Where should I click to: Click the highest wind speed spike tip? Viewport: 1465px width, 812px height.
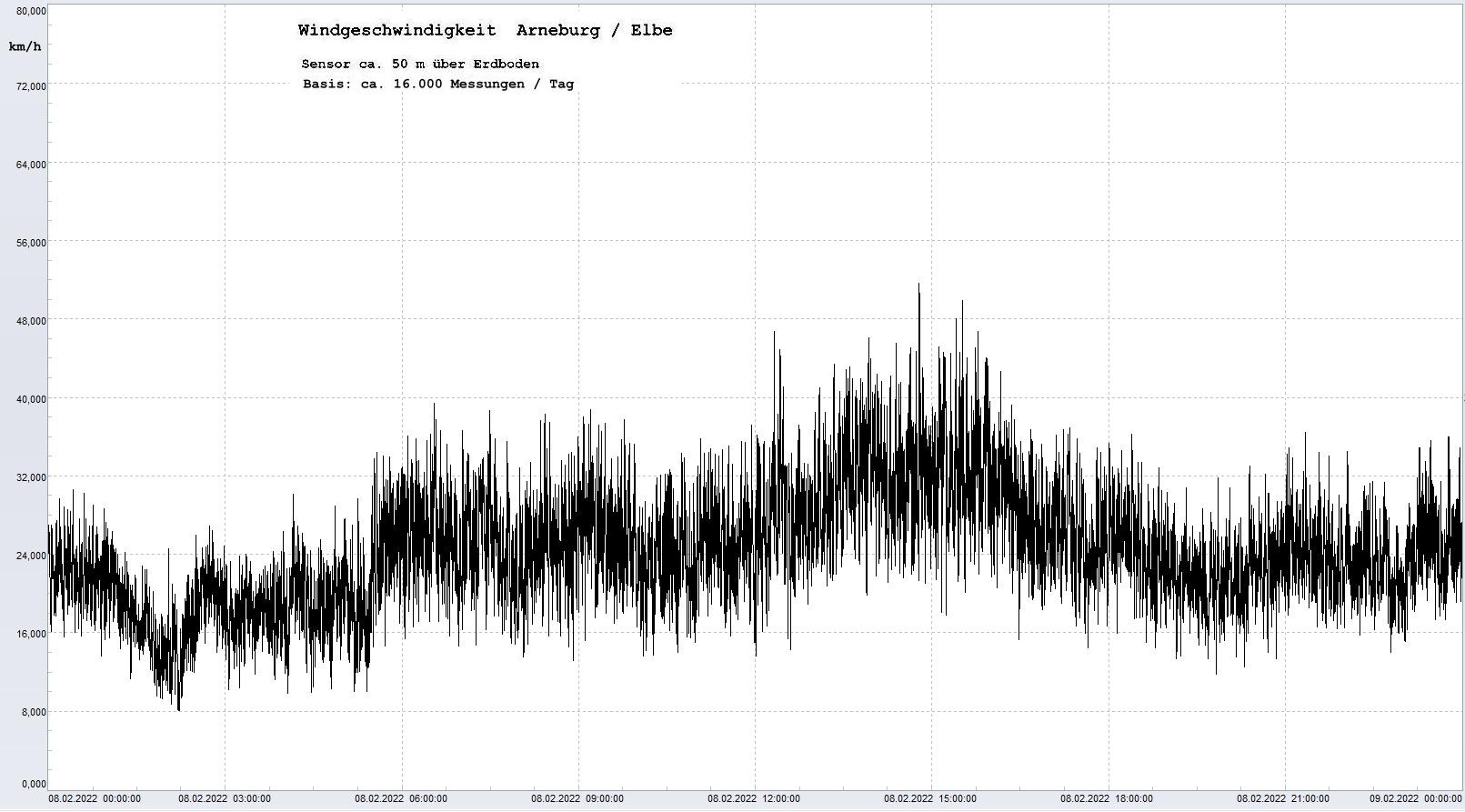point(918,285)
